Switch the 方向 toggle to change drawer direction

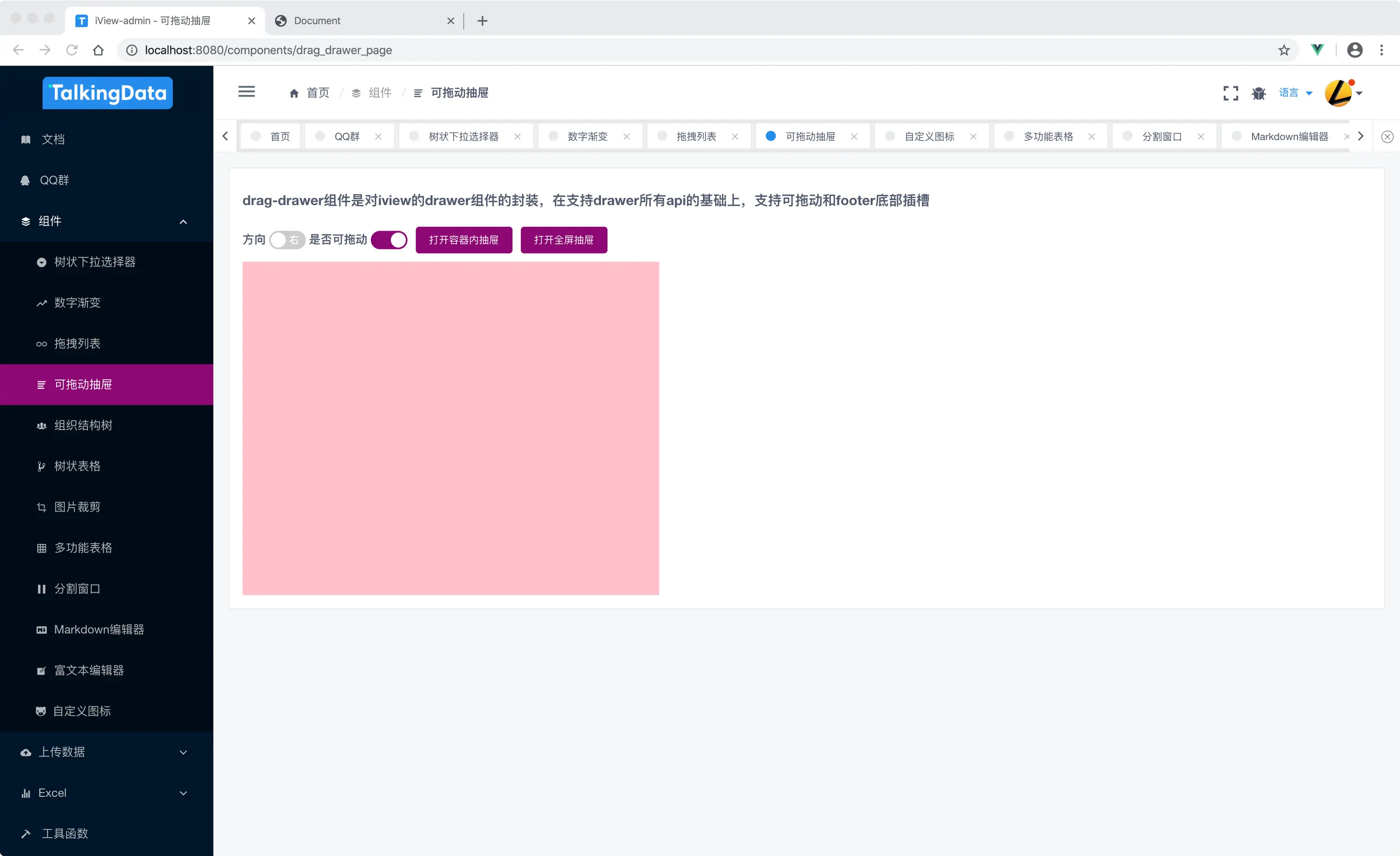coord(287,240)
